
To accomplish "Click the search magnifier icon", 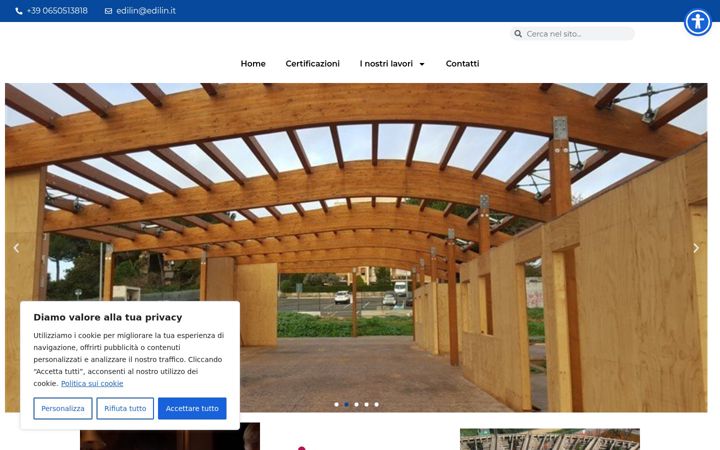I will click(518, 34).
